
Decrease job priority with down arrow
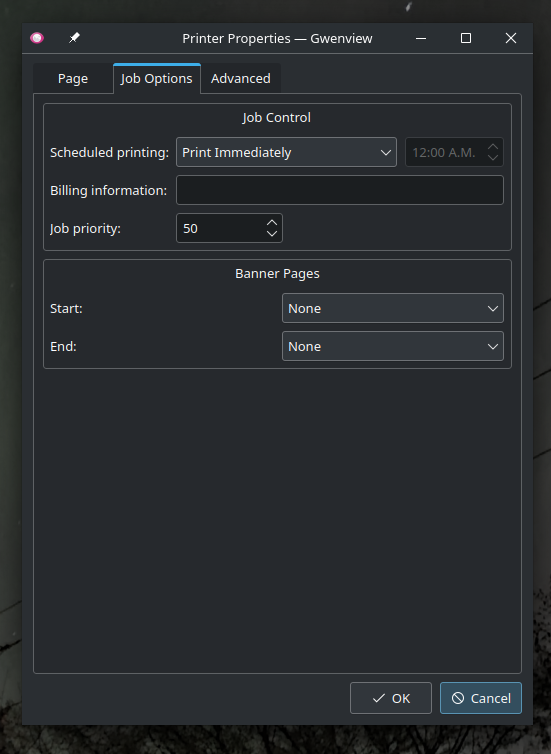[x=272, y=234]
